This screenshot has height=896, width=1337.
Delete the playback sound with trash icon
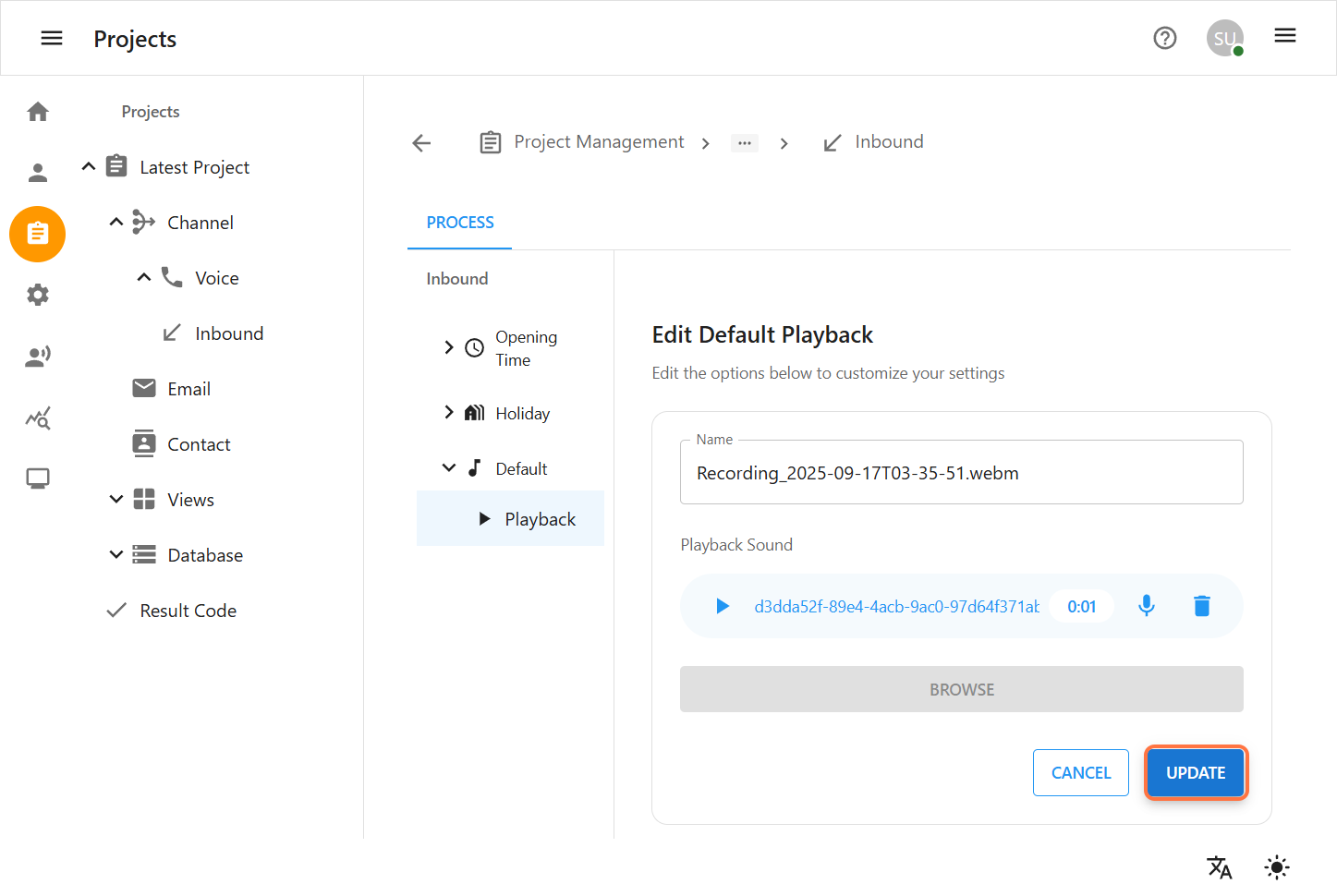click(x=1201, y=606)
